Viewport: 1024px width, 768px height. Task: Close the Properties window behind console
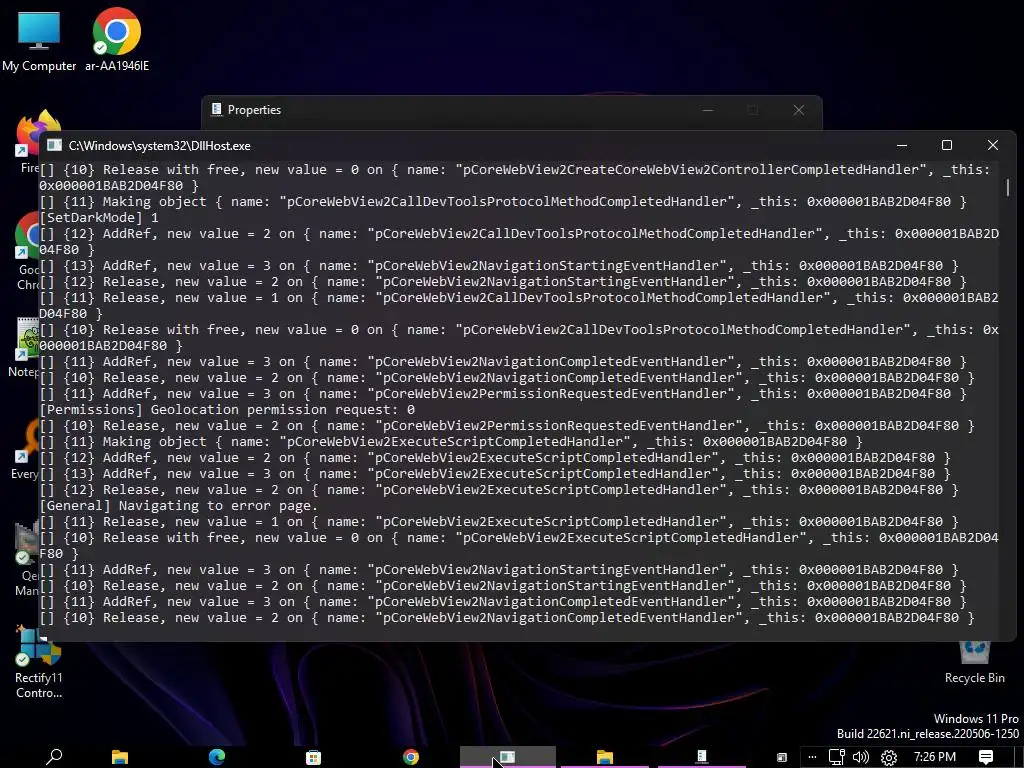click(x=799, y=110)
